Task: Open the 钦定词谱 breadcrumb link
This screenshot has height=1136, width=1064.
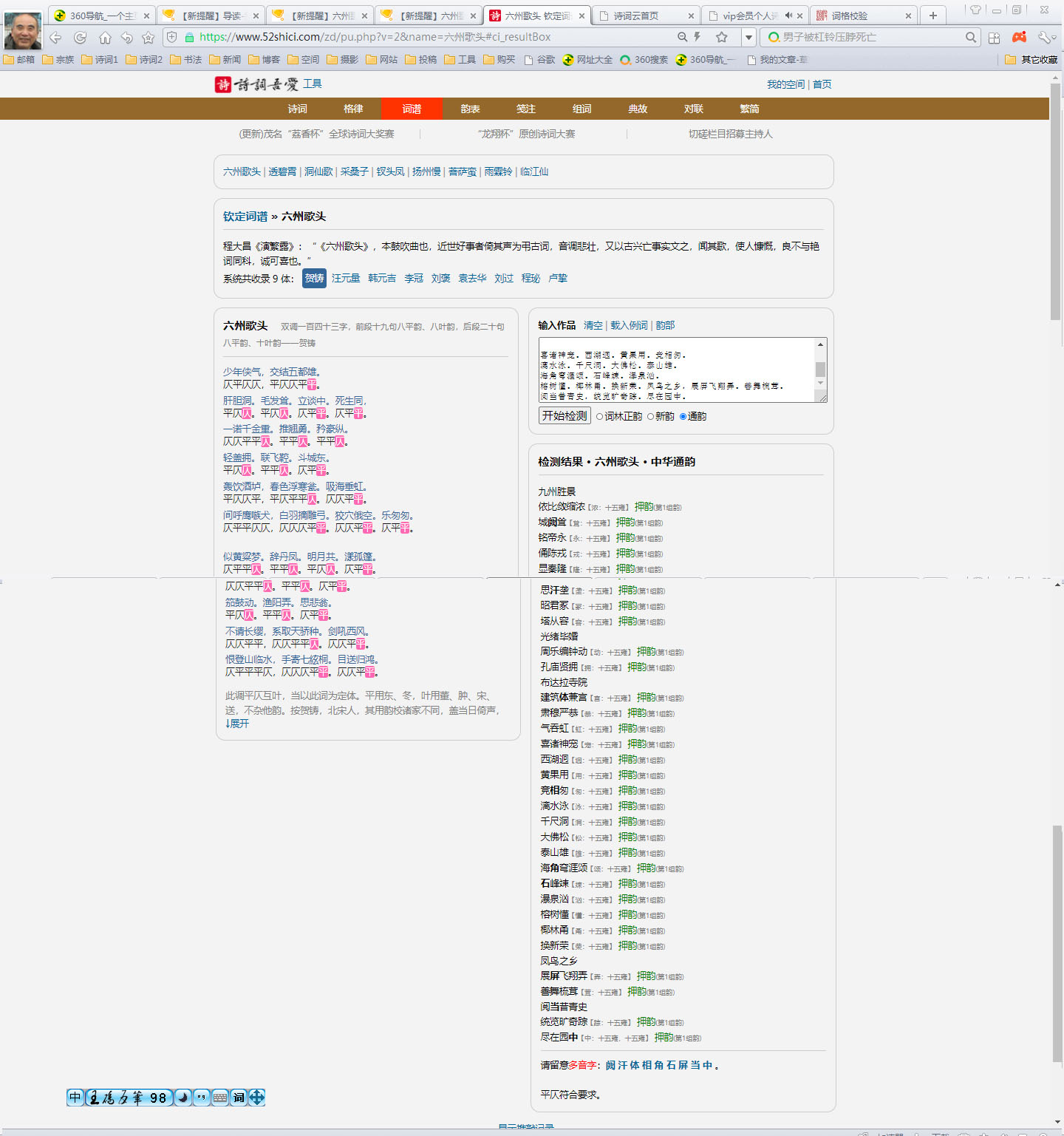Action: [245, 217]
